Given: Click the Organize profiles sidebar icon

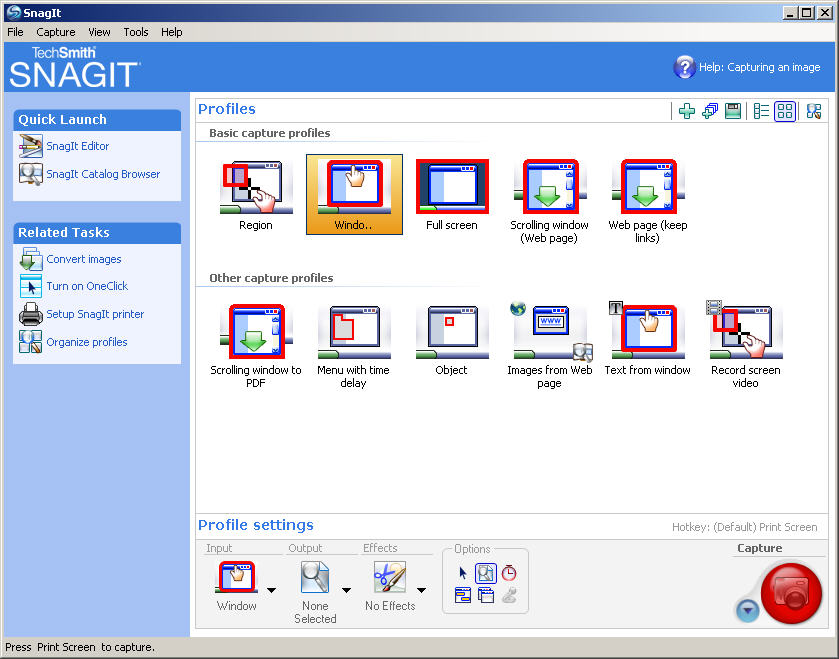Looking at the screenshot, I should (30, 342).
